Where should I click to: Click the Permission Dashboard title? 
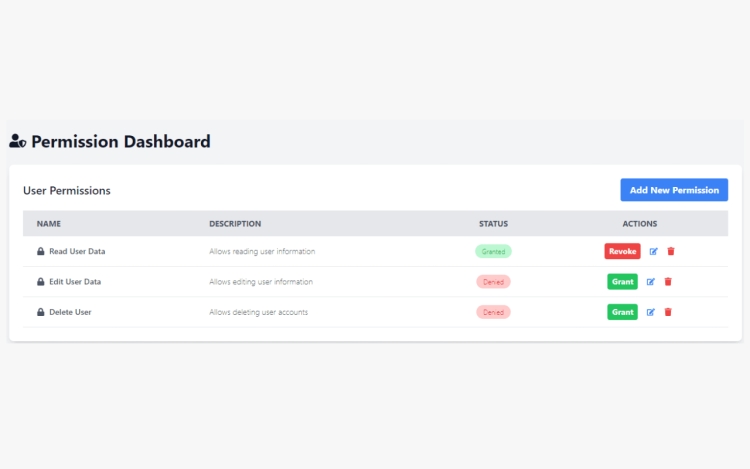coord(121,142)
